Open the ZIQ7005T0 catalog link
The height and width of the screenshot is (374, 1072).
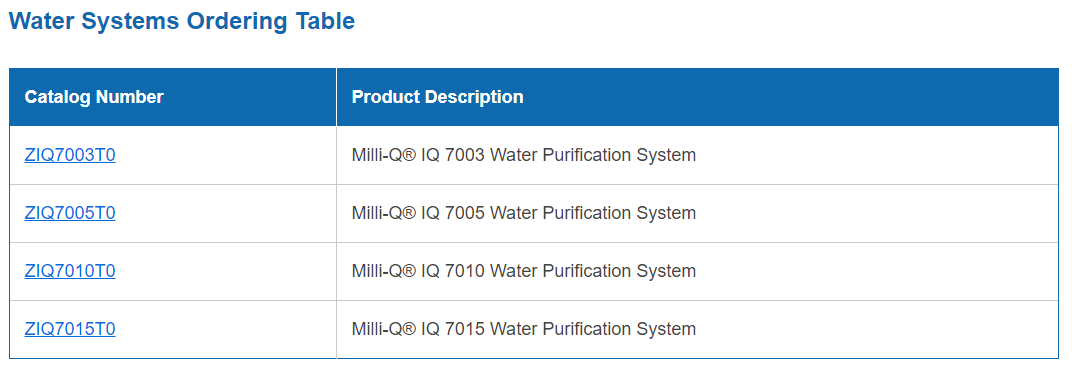[70, 213]
